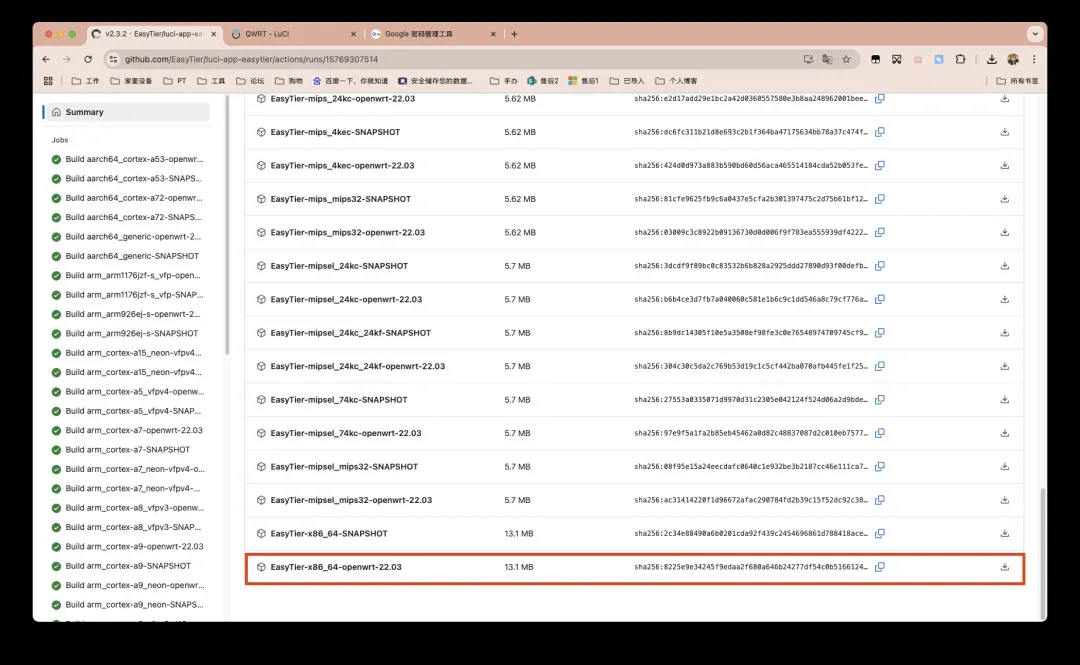This screenshot has width=1080, height=665.
Task: Open the Summary sidebar item
Action: click(x=126, y=112)
